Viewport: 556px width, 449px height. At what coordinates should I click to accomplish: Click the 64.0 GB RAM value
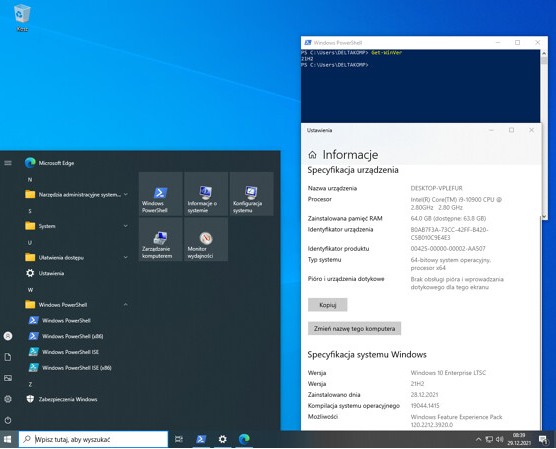point(448,218)
